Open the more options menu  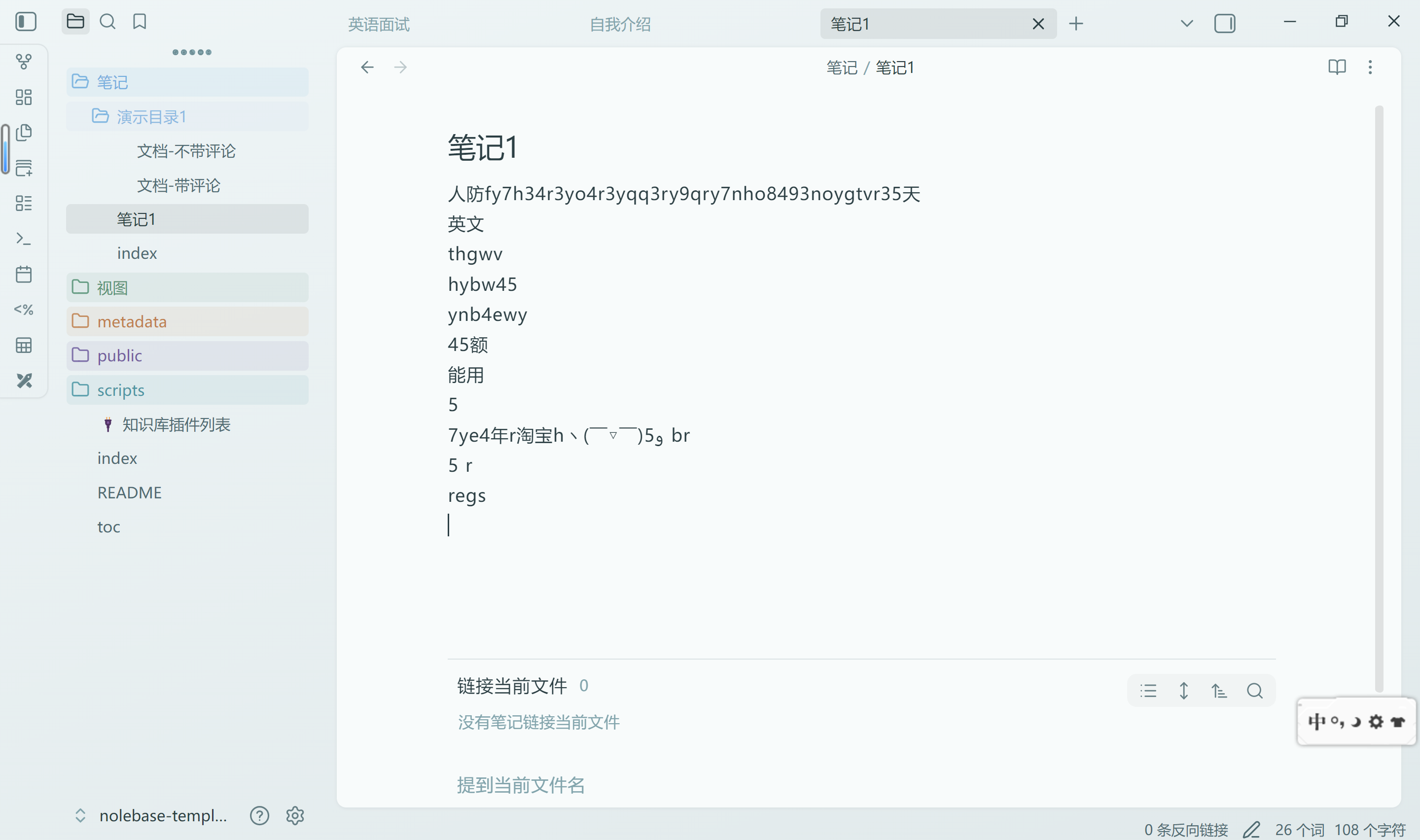(x=1370, y=68)
